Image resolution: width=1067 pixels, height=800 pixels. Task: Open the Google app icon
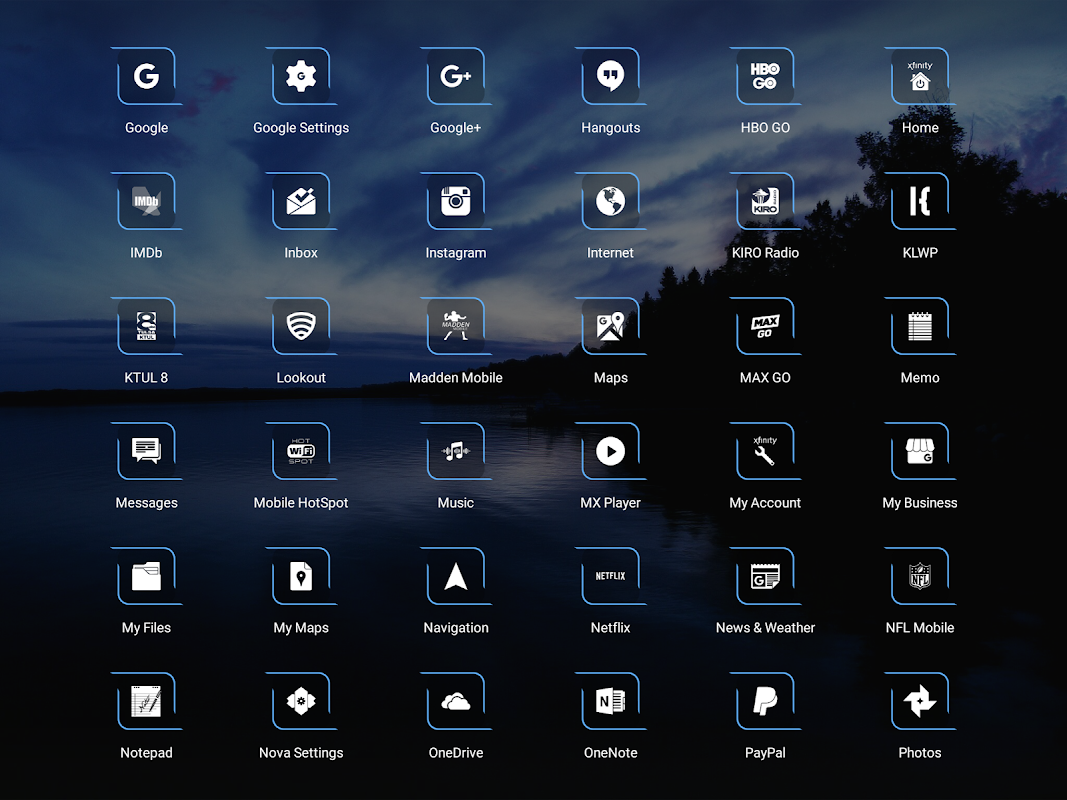tap(146, 76)
